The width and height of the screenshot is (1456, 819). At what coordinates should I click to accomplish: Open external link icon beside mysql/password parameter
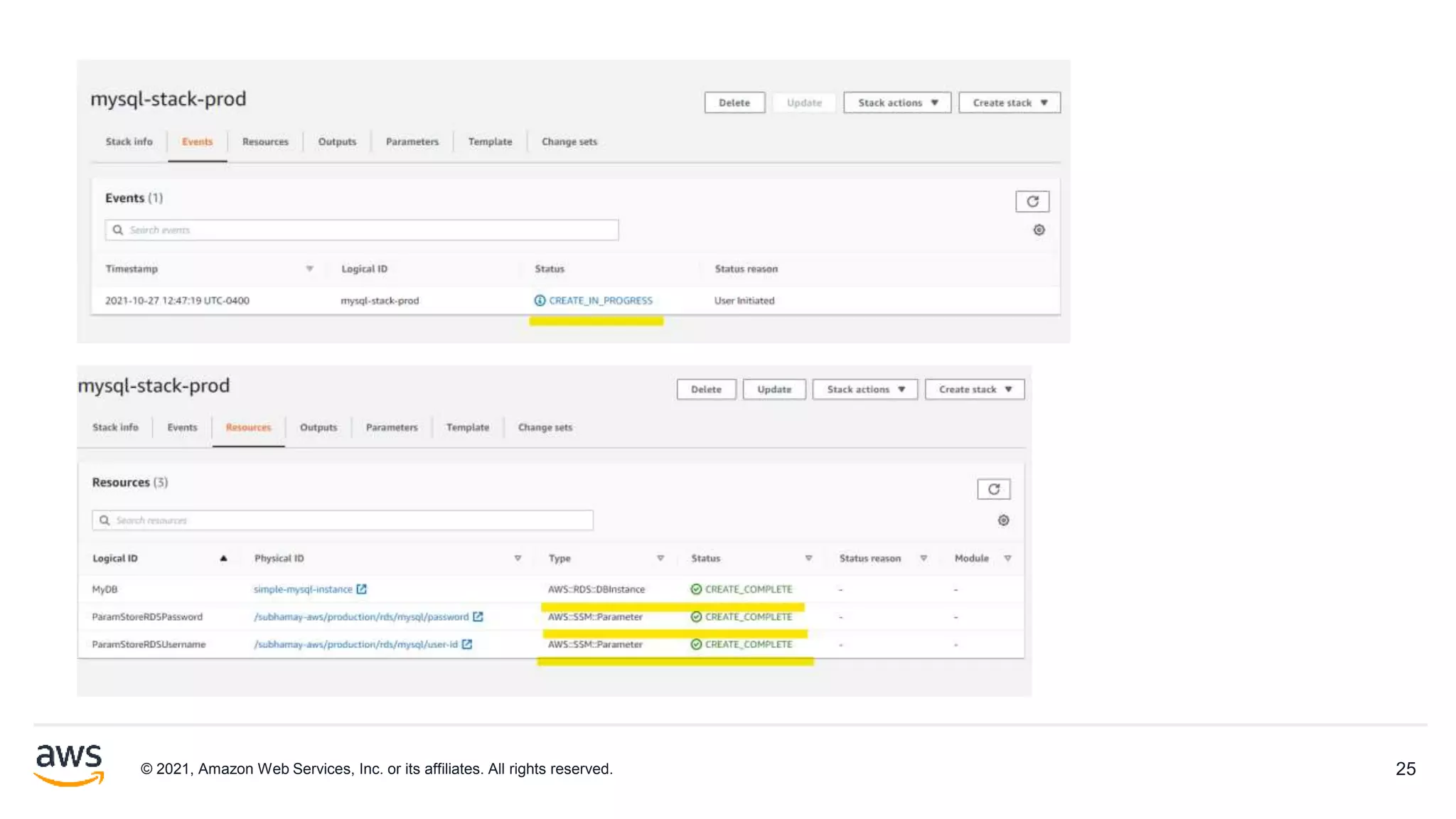coord(478,616)
